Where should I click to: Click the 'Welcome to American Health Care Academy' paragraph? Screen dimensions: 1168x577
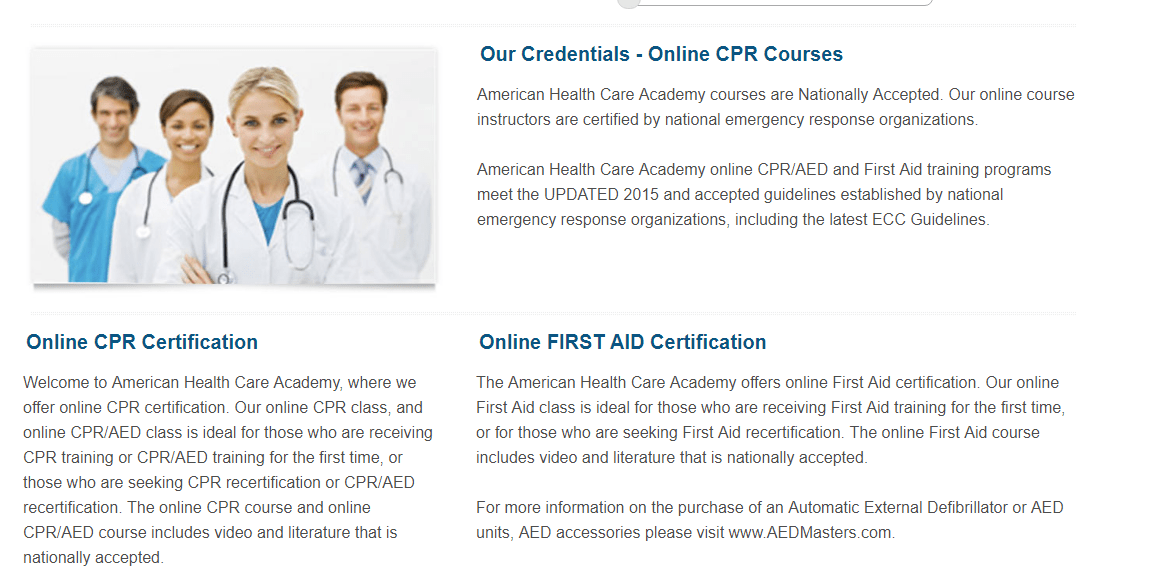(227, 469)
